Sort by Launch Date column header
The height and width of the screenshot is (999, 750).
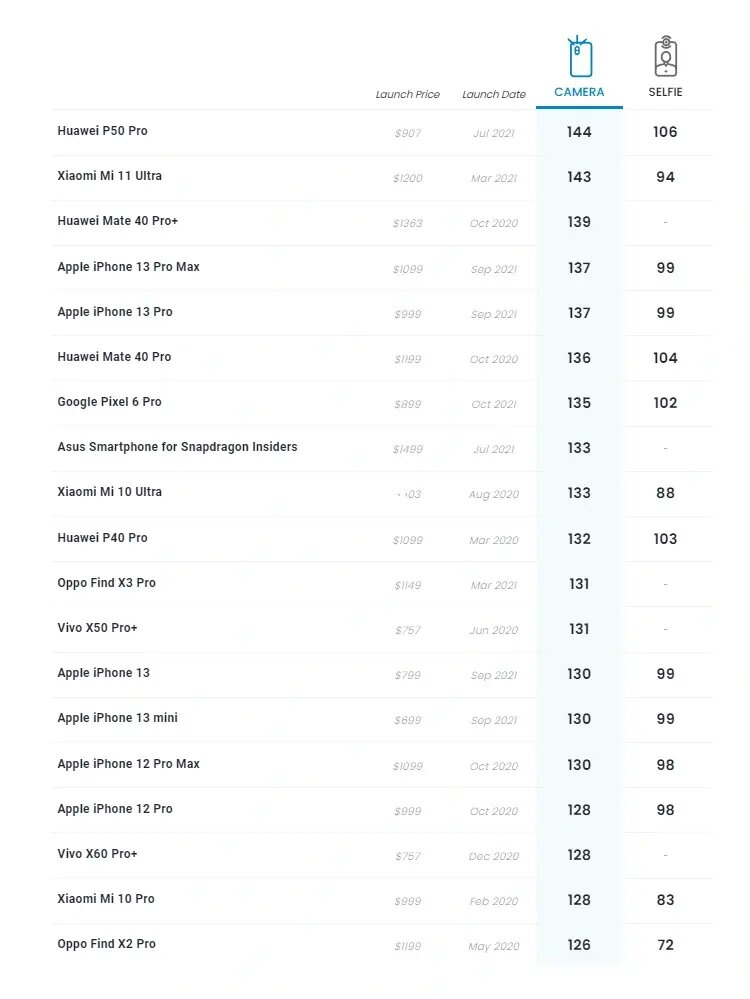pos(493,95)
